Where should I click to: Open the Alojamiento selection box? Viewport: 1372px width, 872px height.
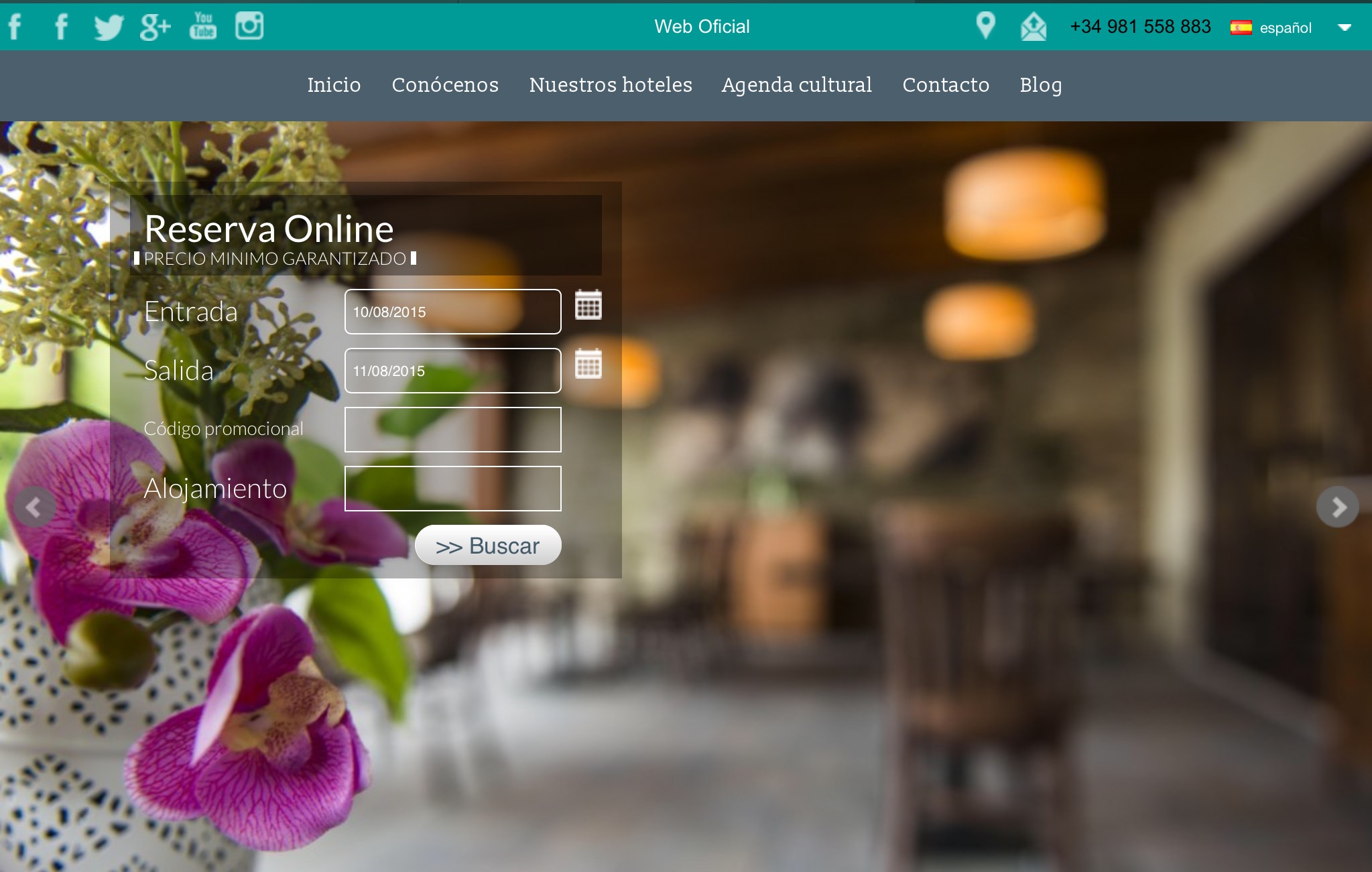click(452, 489)
